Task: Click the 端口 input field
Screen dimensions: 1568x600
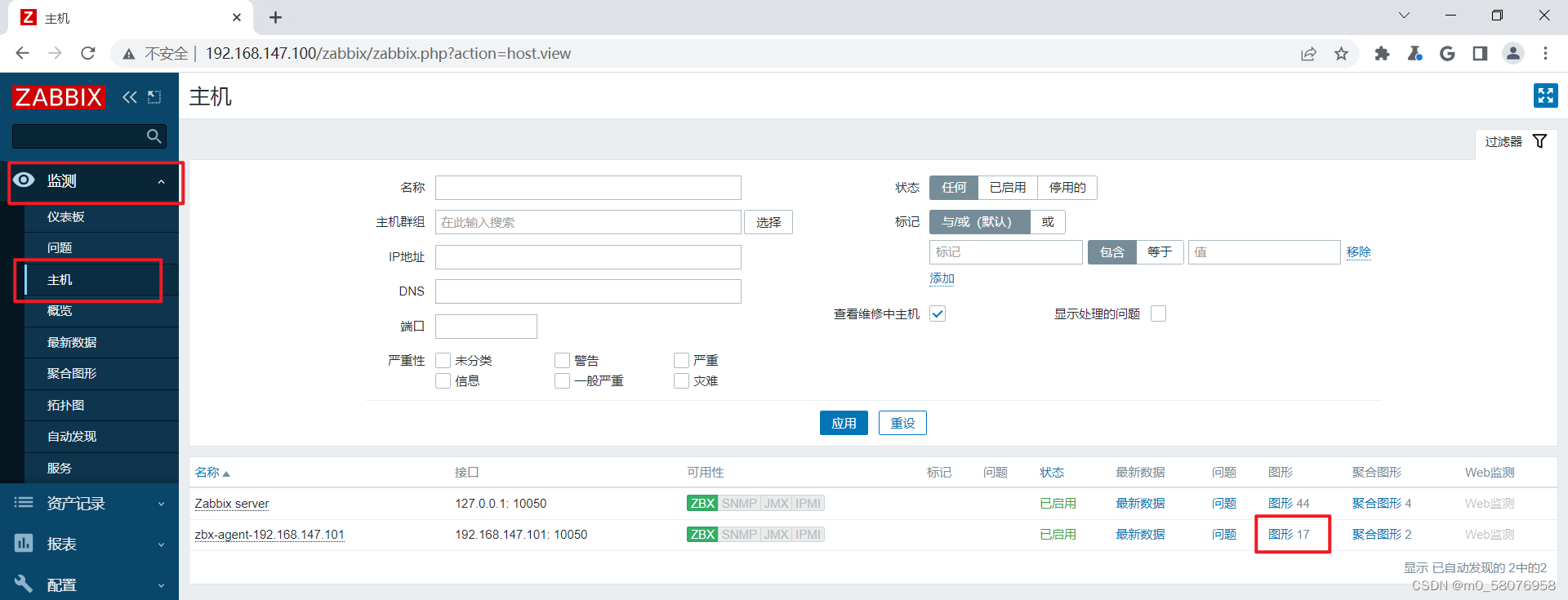Action: tap(486, 327)
